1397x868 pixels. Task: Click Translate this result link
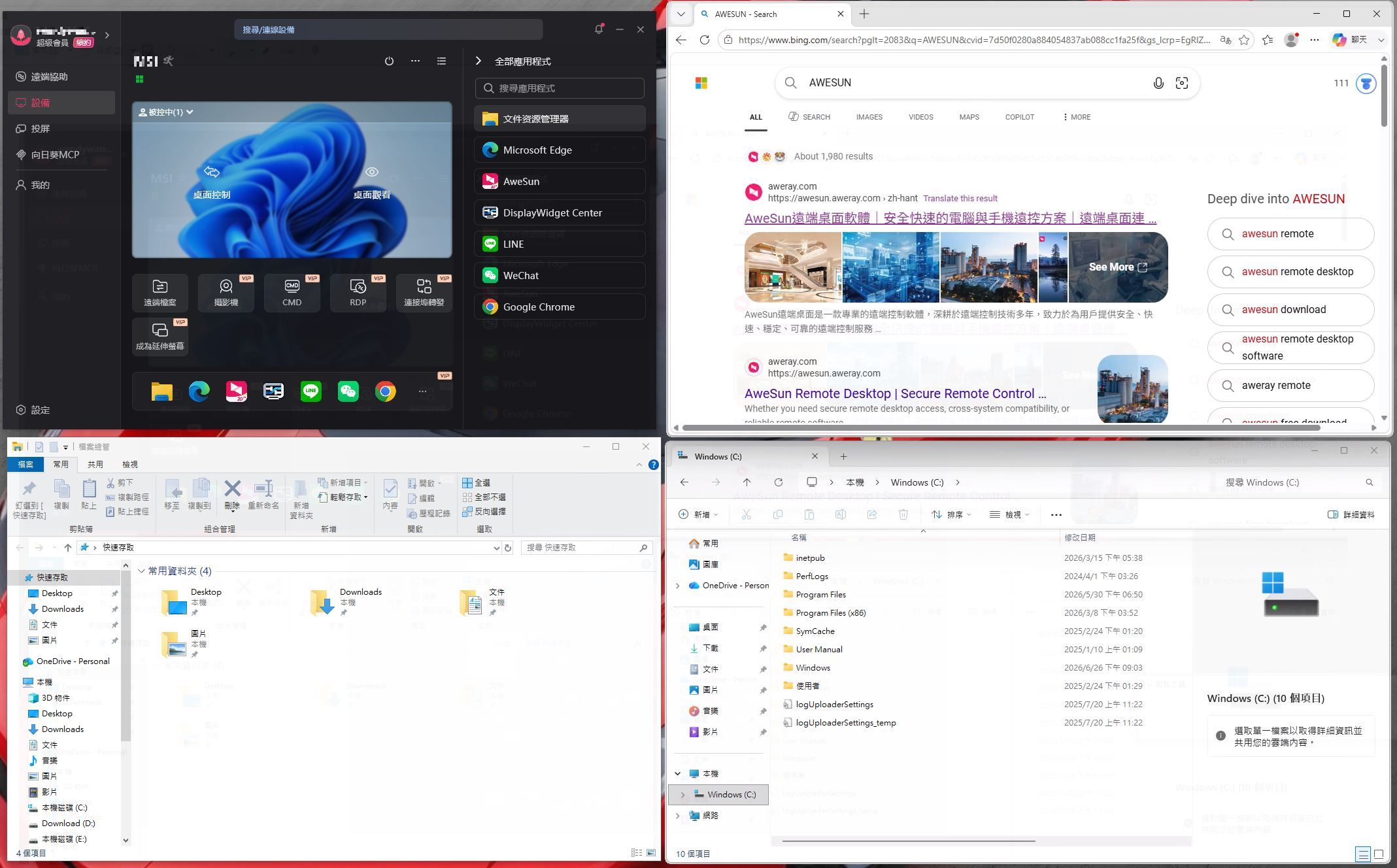point(960,198)
